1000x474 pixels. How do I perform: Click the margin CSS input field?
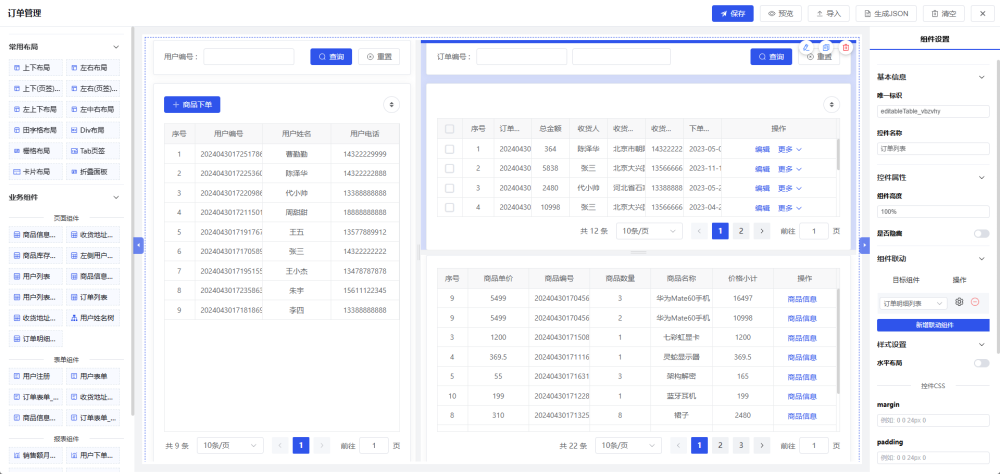click(x=933, y=420)
